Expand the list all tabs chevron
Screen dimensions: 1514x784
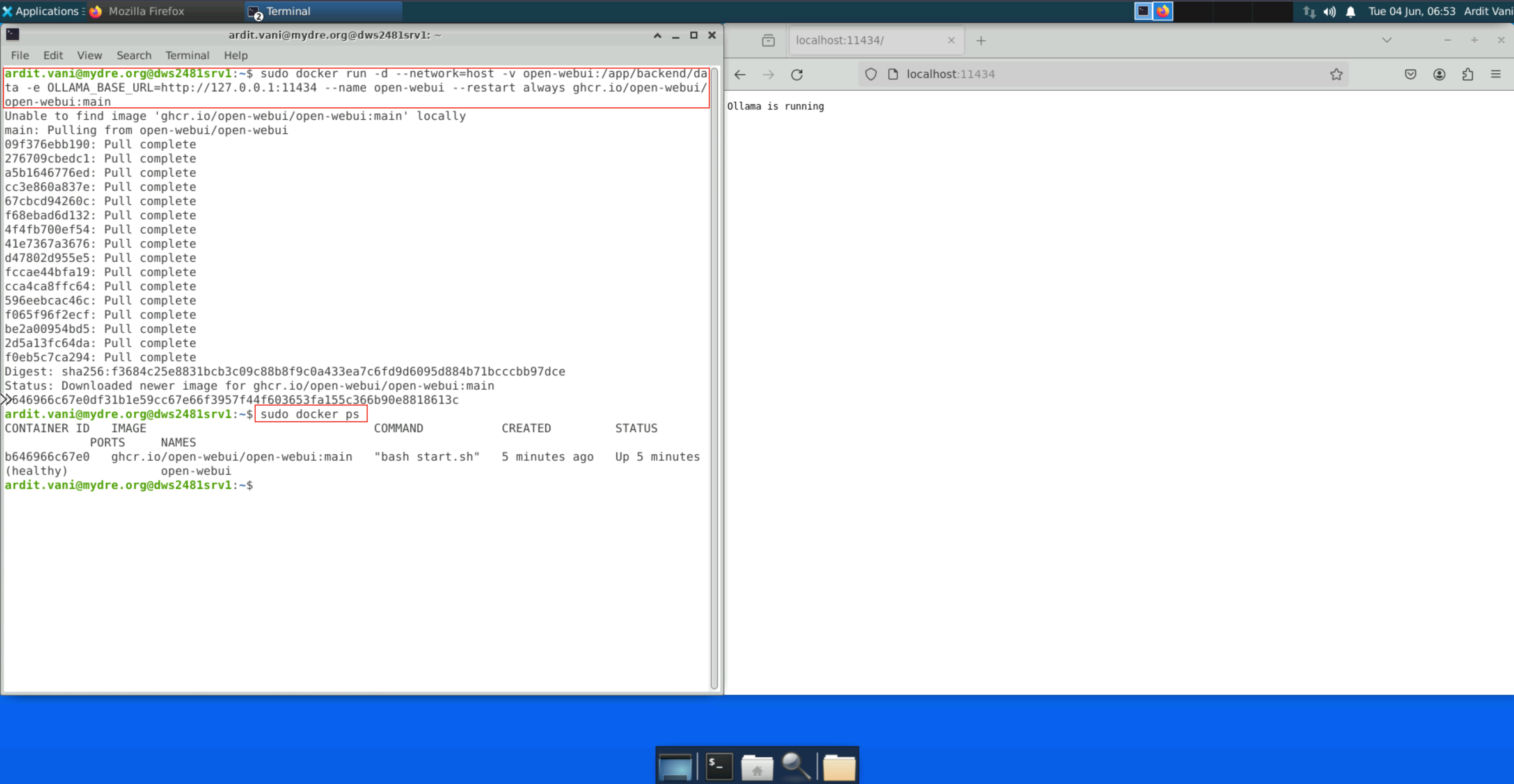[x=1387, y=40]
